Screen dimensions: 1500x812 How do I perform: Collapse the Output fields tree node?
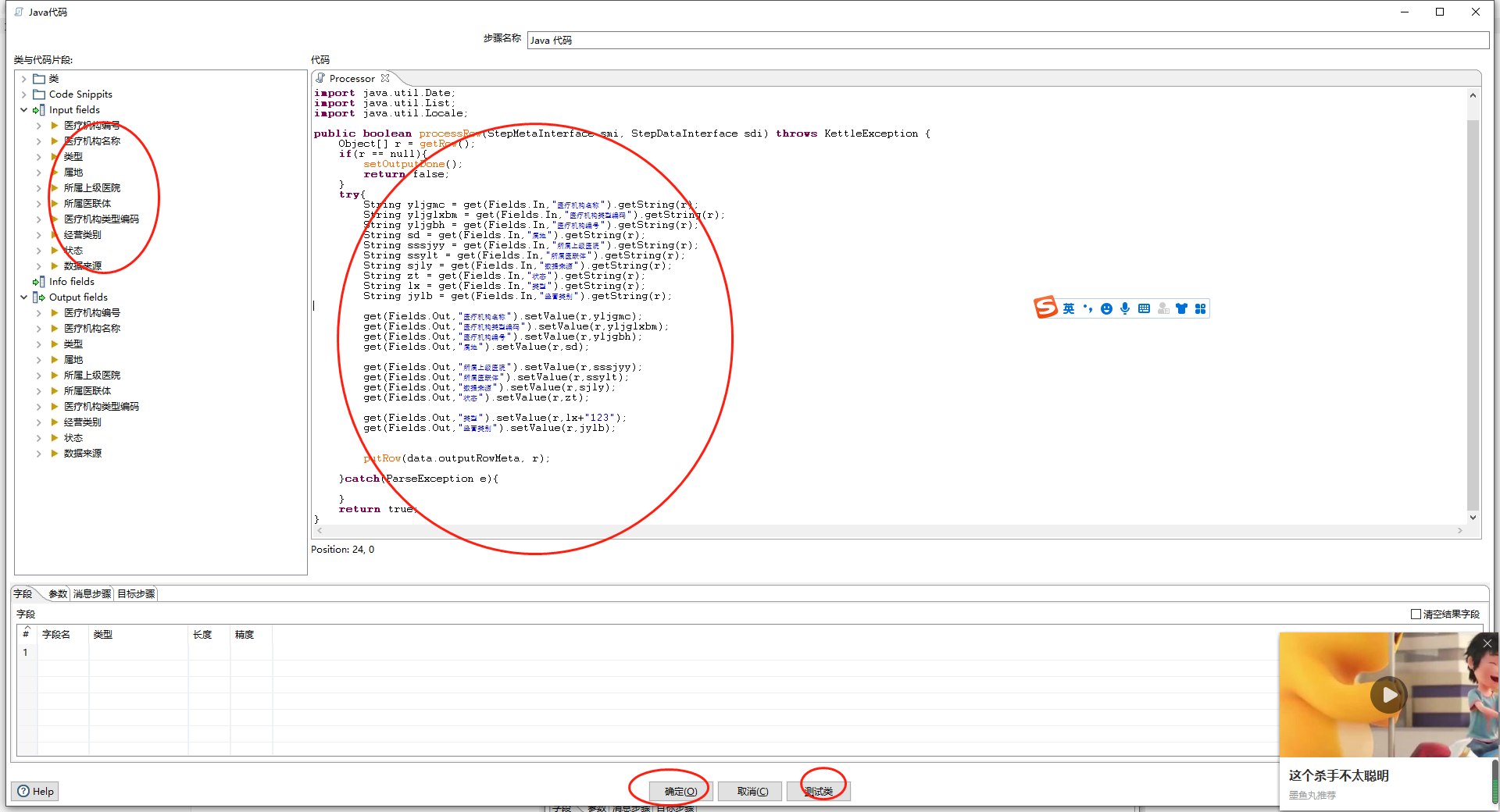[x=23, y=297]
